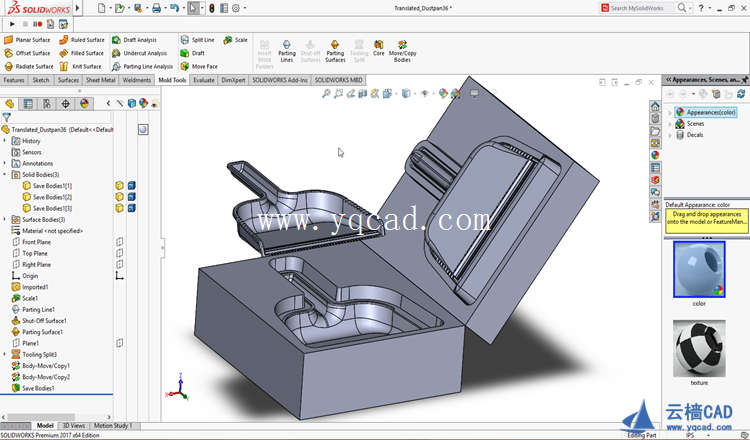Click the Rebuild traffic light icon
The height and width of the screenshot is (440, 750).
pyautogui.click(x=211, y=8)
